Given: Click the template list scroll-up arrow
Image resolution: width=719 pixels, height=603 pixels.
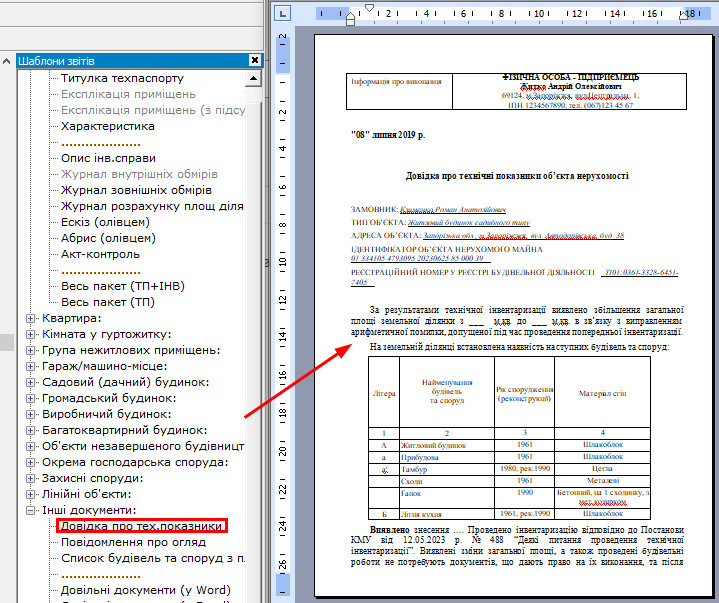Looking at the screenshot, I should pyautogui.click(x=253, y=78).
